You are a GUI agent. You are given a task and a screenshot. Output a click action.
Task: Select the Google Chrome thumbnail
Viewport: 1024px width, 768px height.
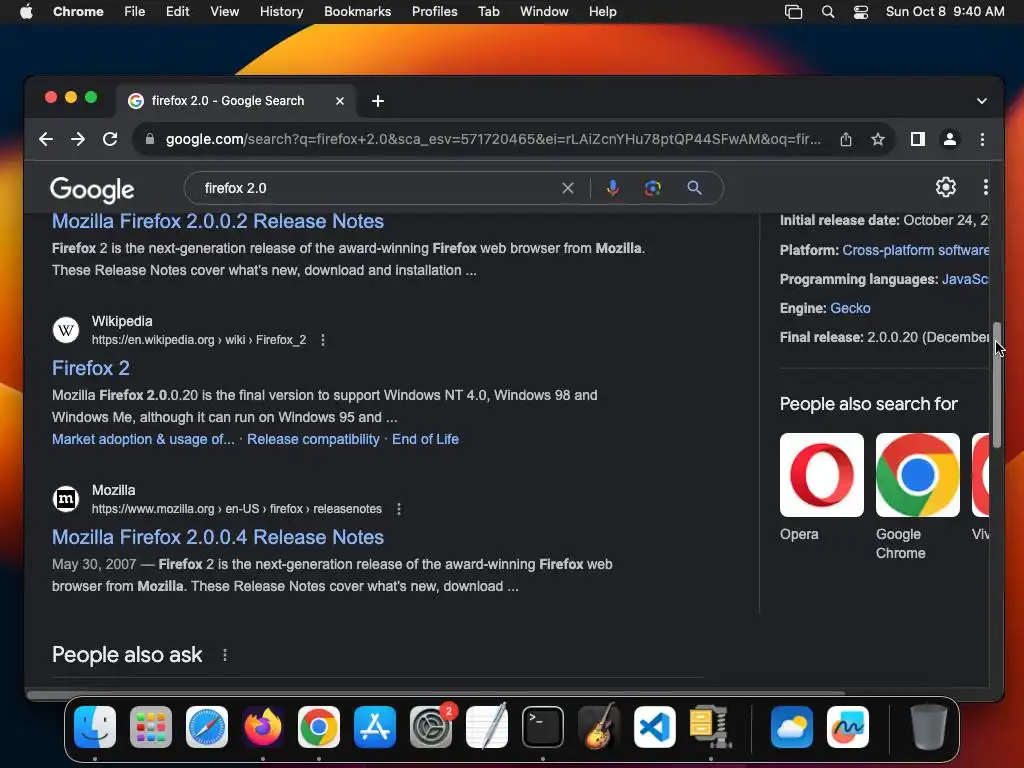tap(918, 475)
